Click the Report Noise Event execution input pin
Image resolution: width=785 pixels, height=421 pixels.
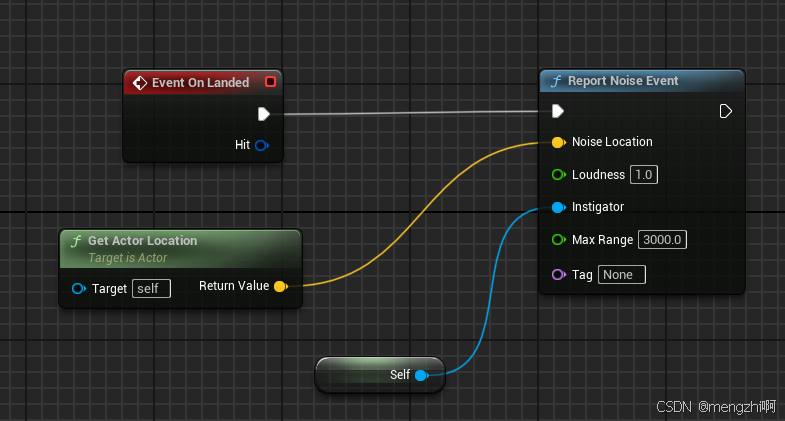(x=558, y=111)
